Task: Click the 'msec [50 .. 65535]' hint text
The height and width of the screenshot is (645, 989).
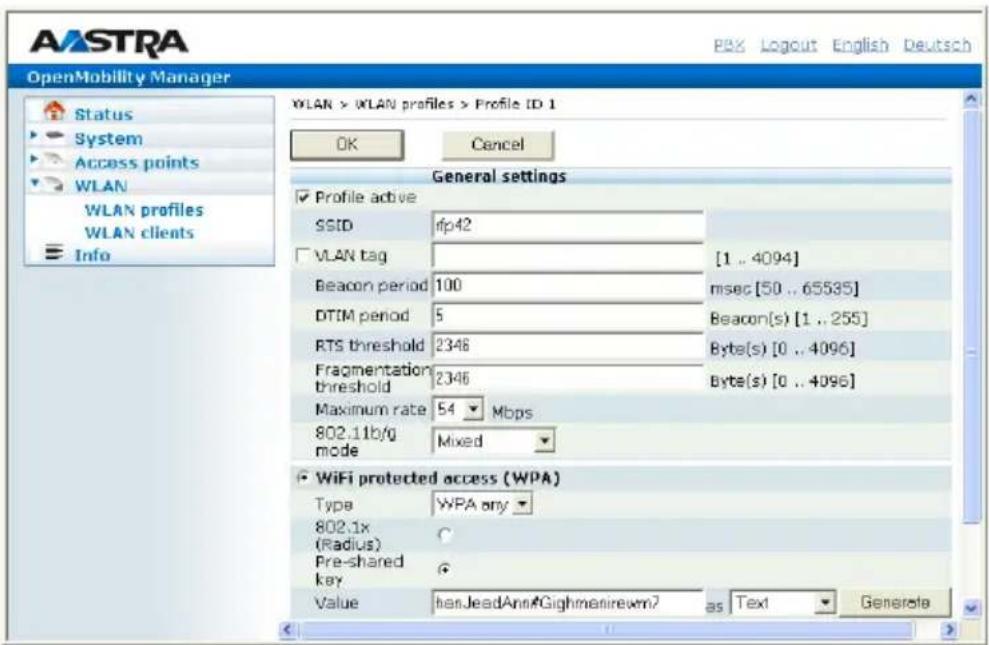Action: click(x=784, y=288)
